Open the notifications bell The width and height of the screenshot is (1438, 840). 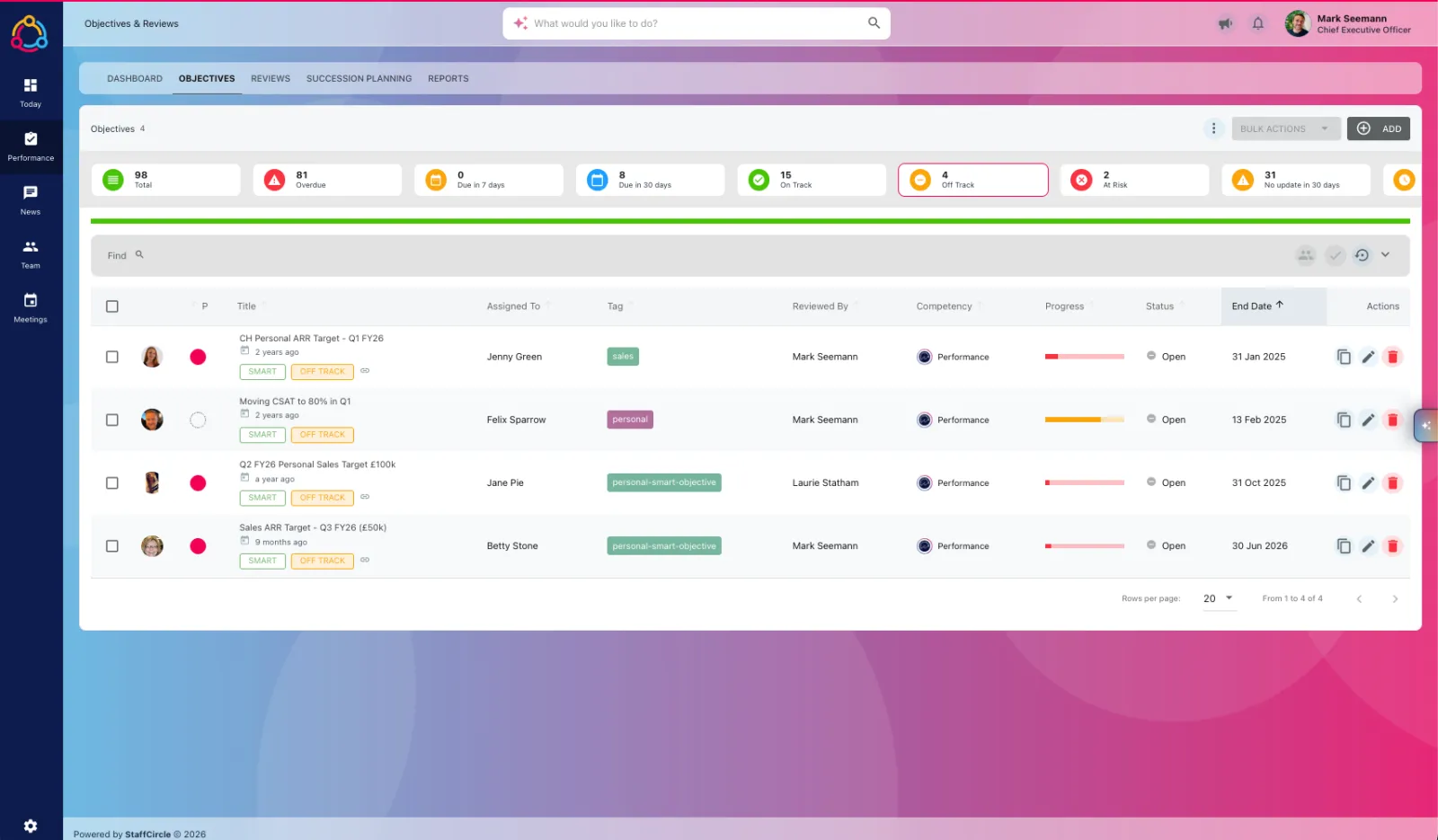click(x=1258, y=23)
